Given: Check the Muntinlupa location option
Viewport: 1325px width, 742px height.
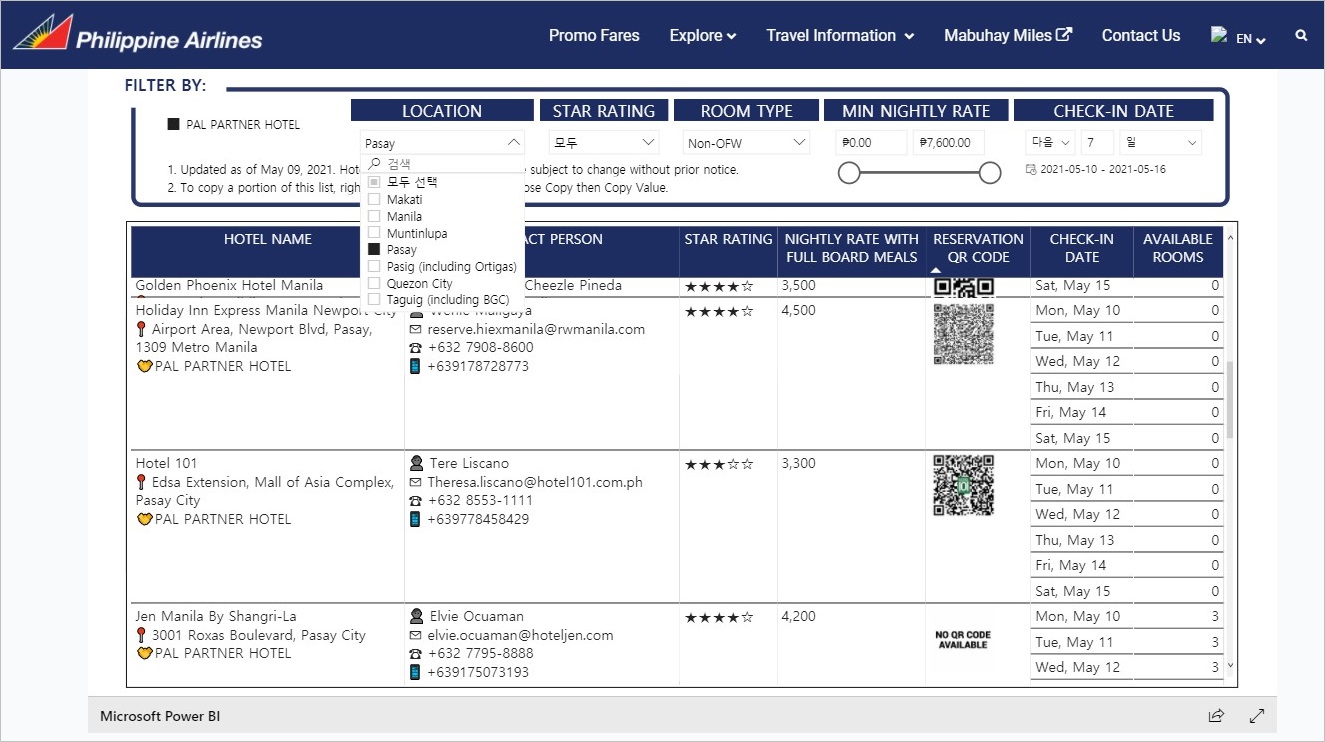Looking at the screenshot, I should pyautogui.click(x=374, y=233).
